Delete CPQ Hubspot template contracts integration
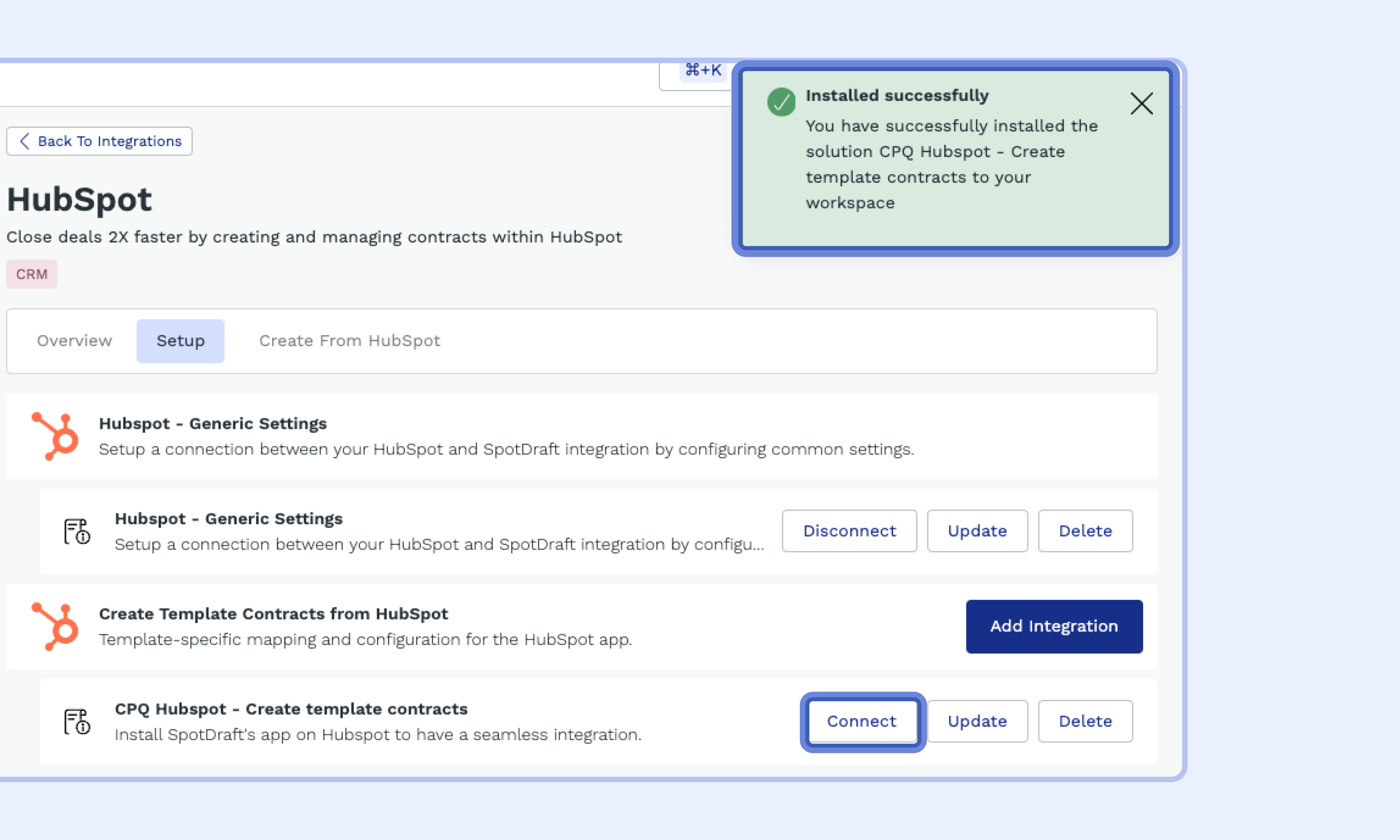 point(1085,721)
